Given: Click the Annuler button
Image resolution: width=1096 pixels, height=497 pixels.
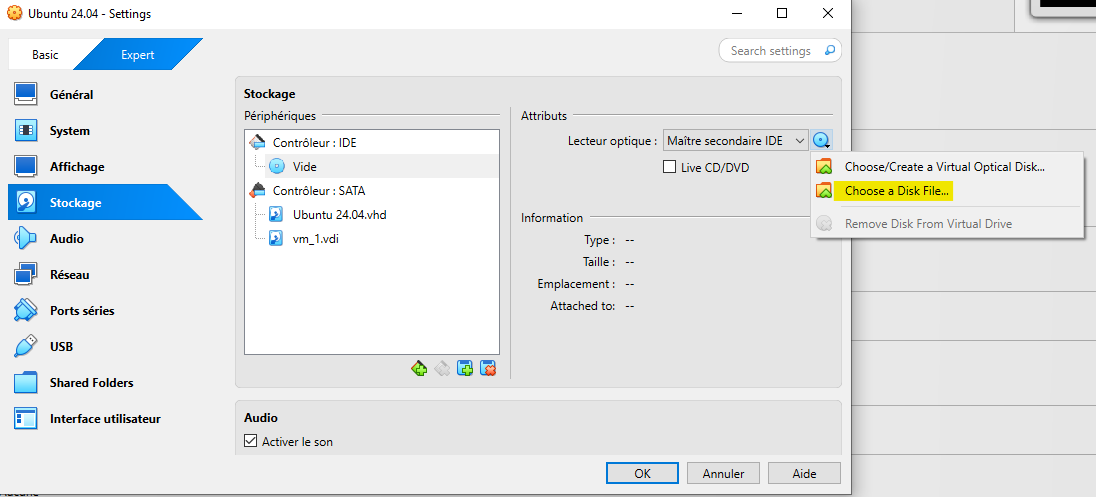Looking at the screenshot, I should pos(723,473).
